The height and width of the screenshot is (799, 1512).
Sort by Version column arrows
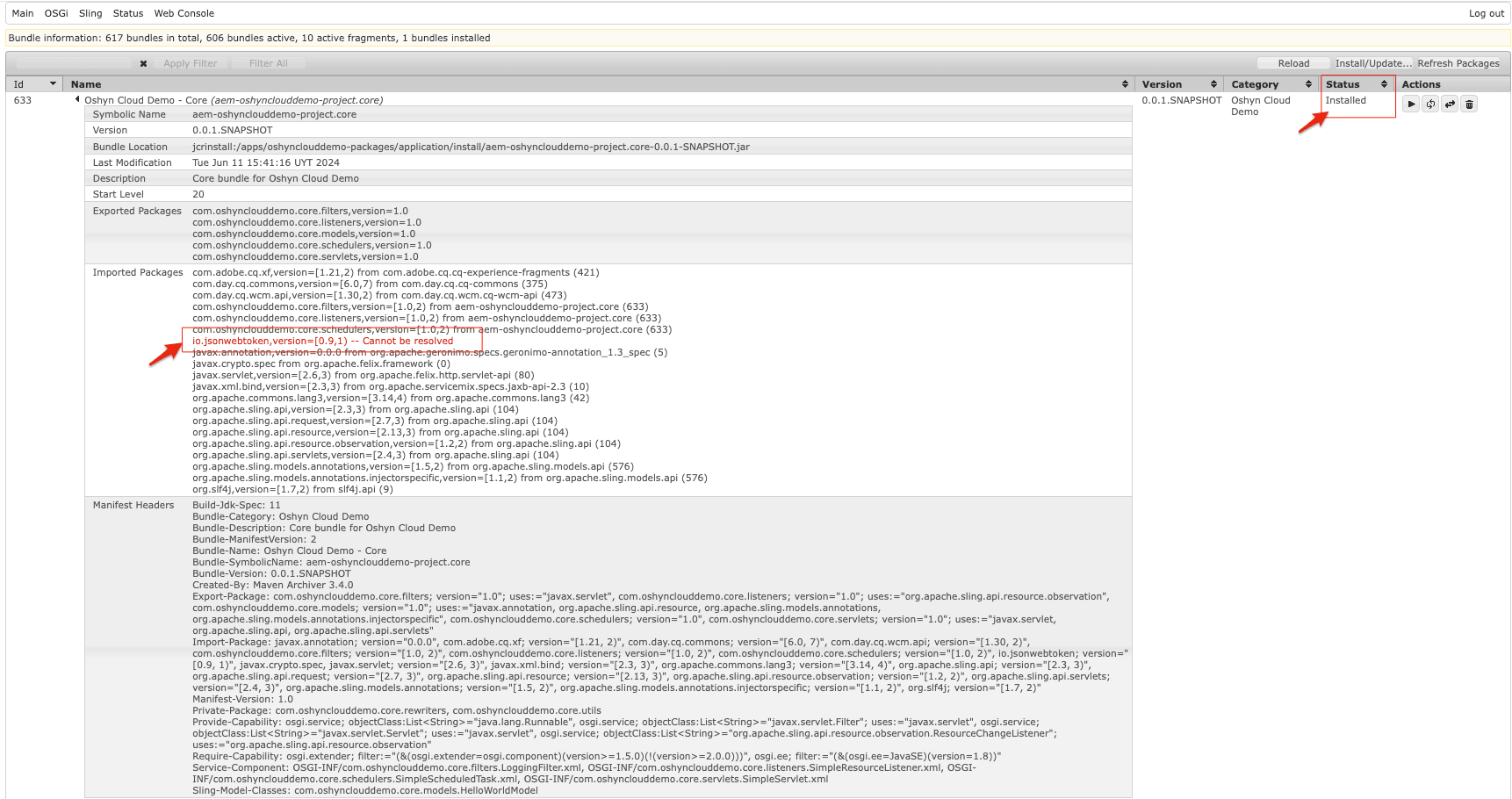point(1213,84)
